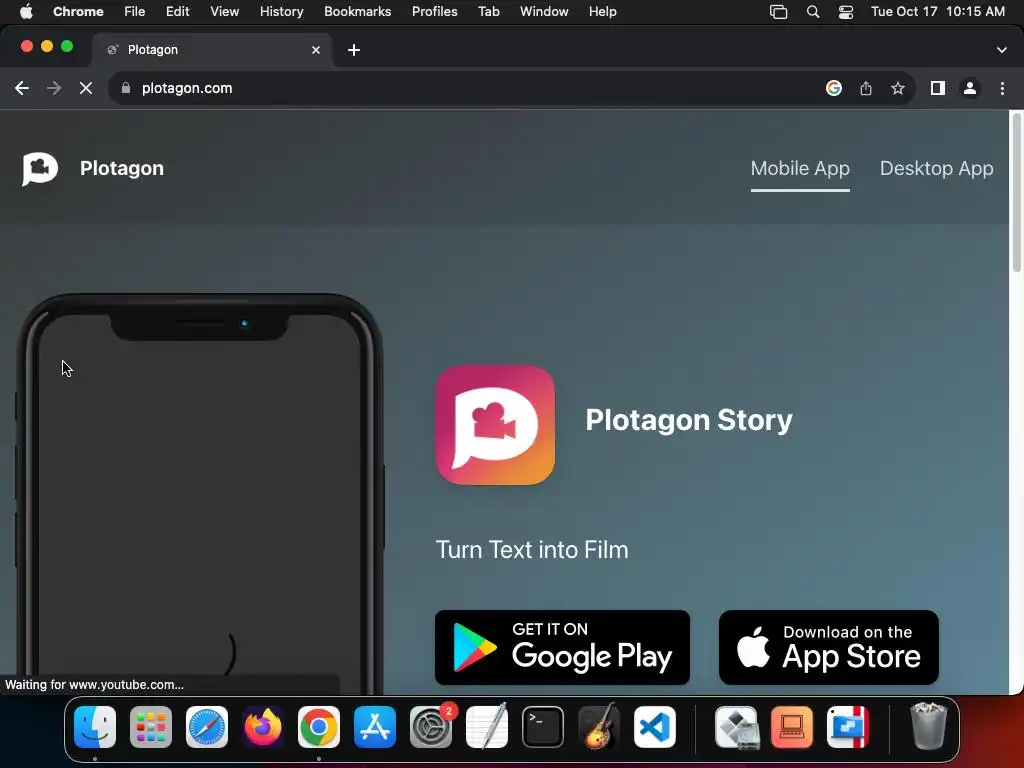Open the Tab menu
The image size is (1024, 768).
click(x=488, y=12)
